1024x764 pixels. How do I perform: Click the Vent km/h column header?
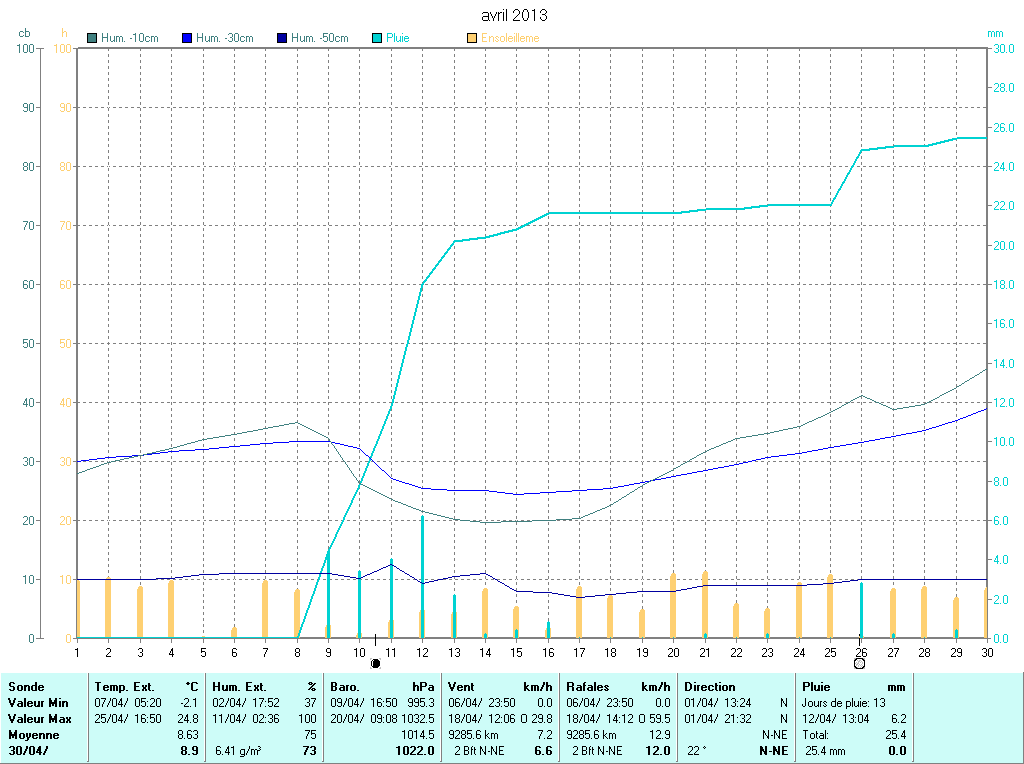500,687
